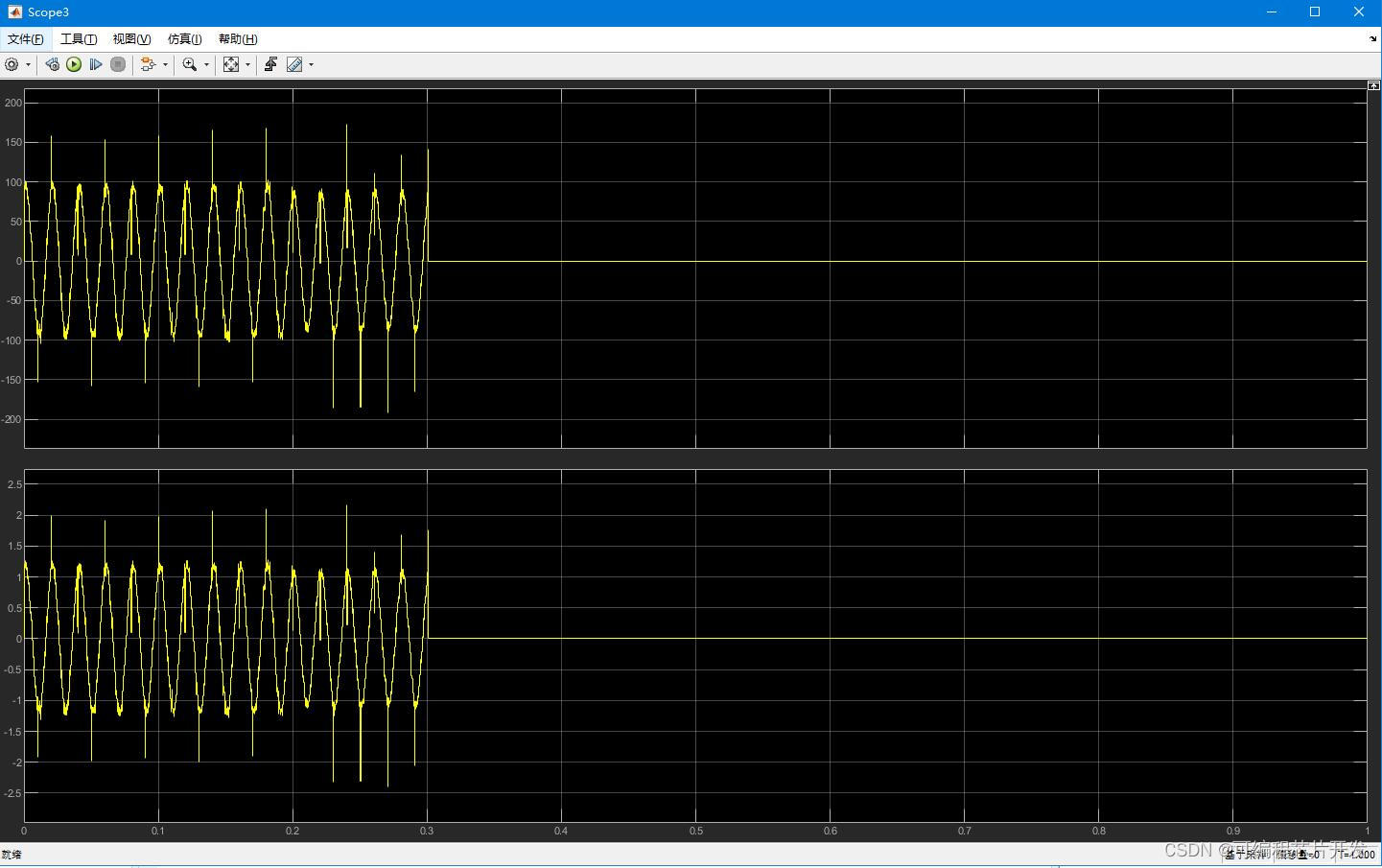Open the 视图(V) menu
Viewport: 1382px width, 868px height.
(131, 39)
